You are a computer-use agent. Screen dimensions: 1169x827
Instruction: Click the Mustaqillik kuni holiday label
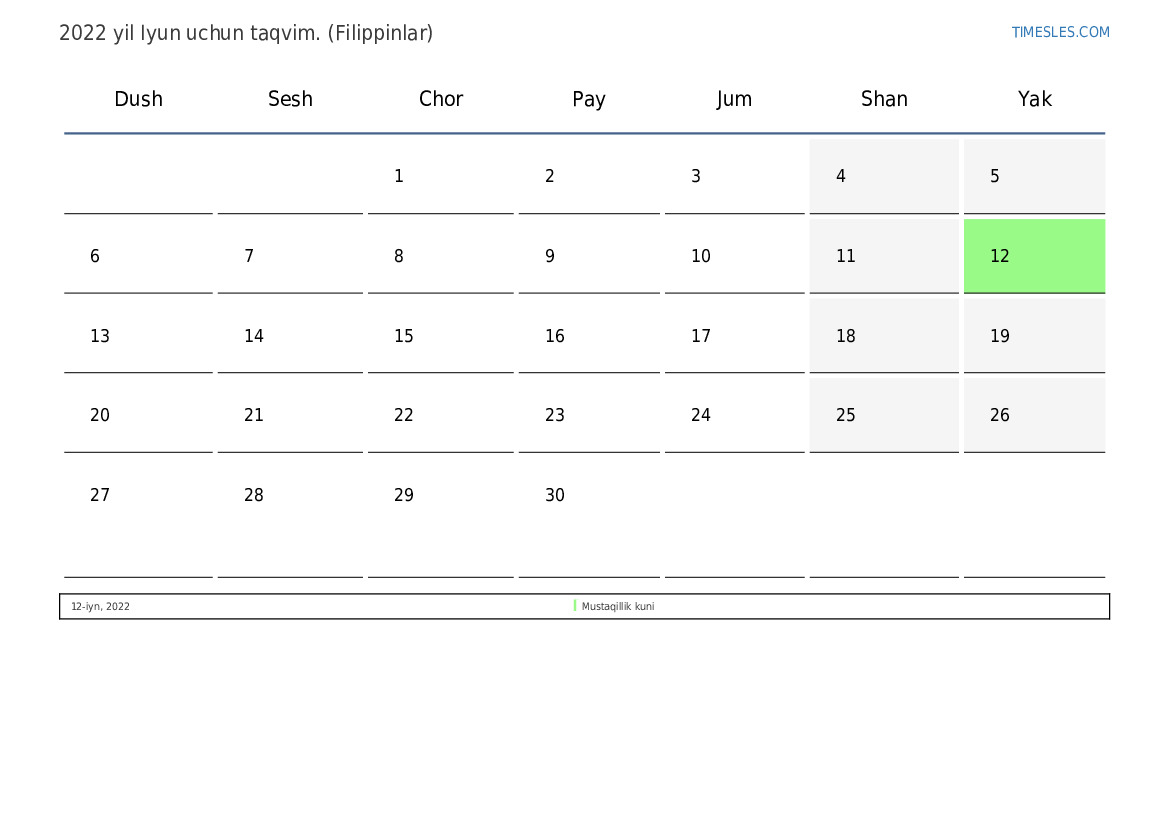(x=617, y=606)
